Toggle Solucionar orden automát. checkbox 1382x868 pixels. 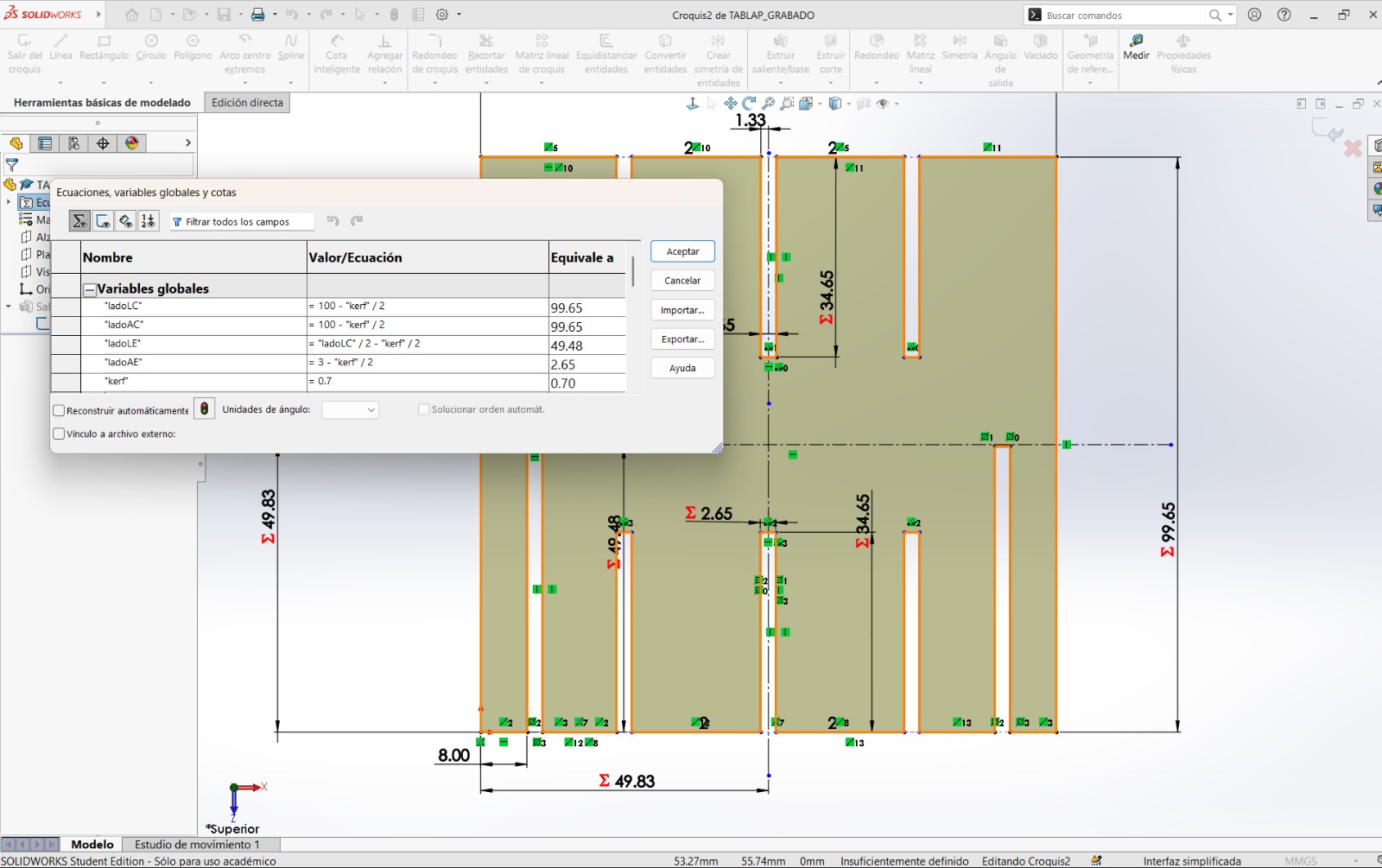423,409
